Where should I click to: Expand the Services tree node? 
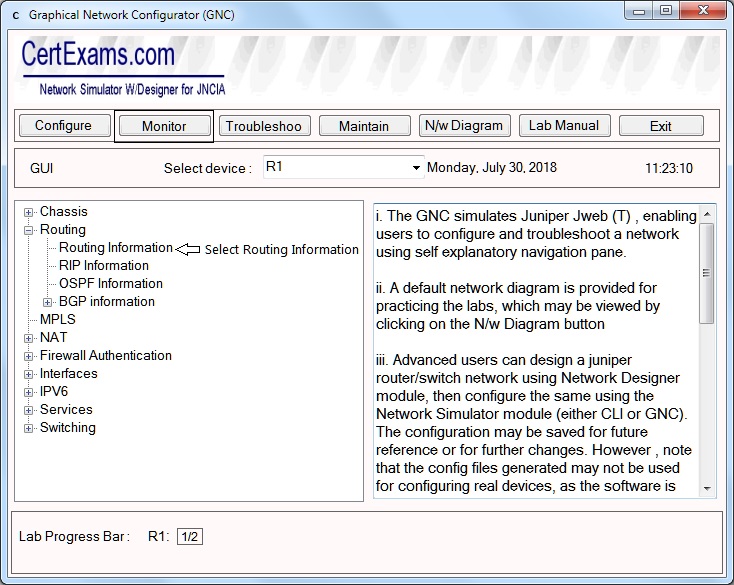[x=29, y=410]
